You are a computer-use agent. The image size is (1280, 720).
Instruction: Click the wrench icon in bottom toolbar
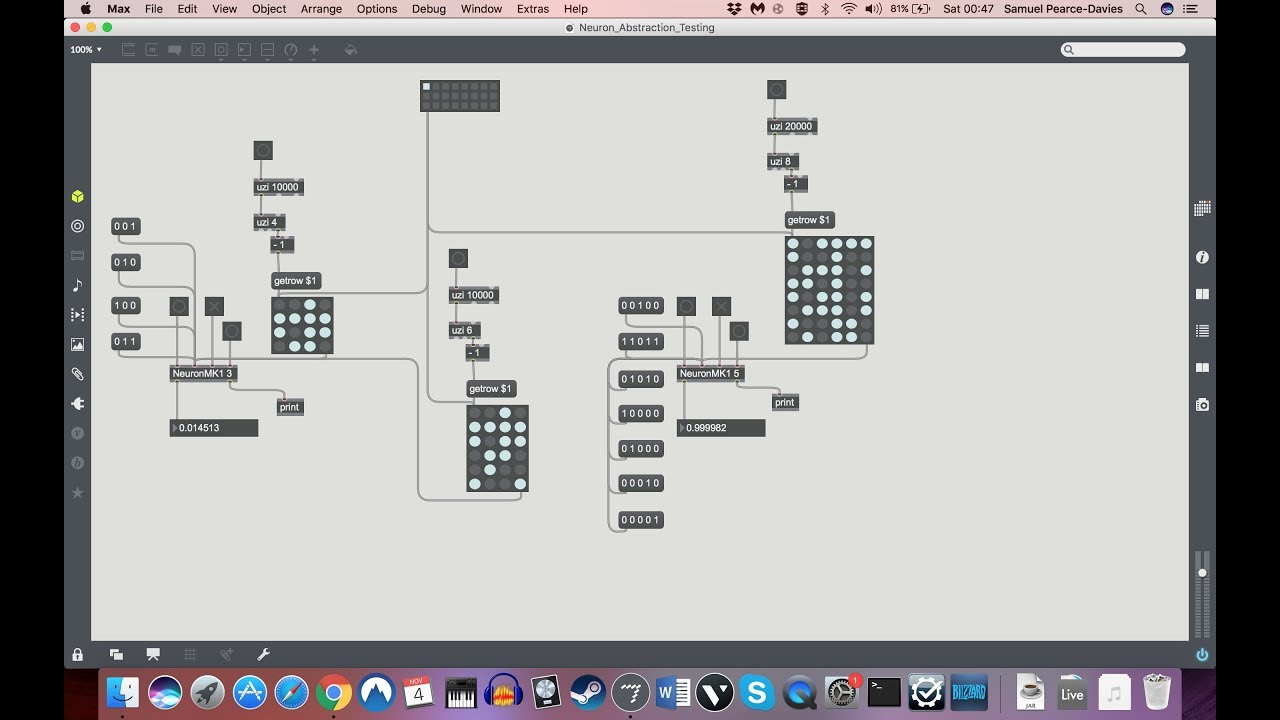pos(264,655)
